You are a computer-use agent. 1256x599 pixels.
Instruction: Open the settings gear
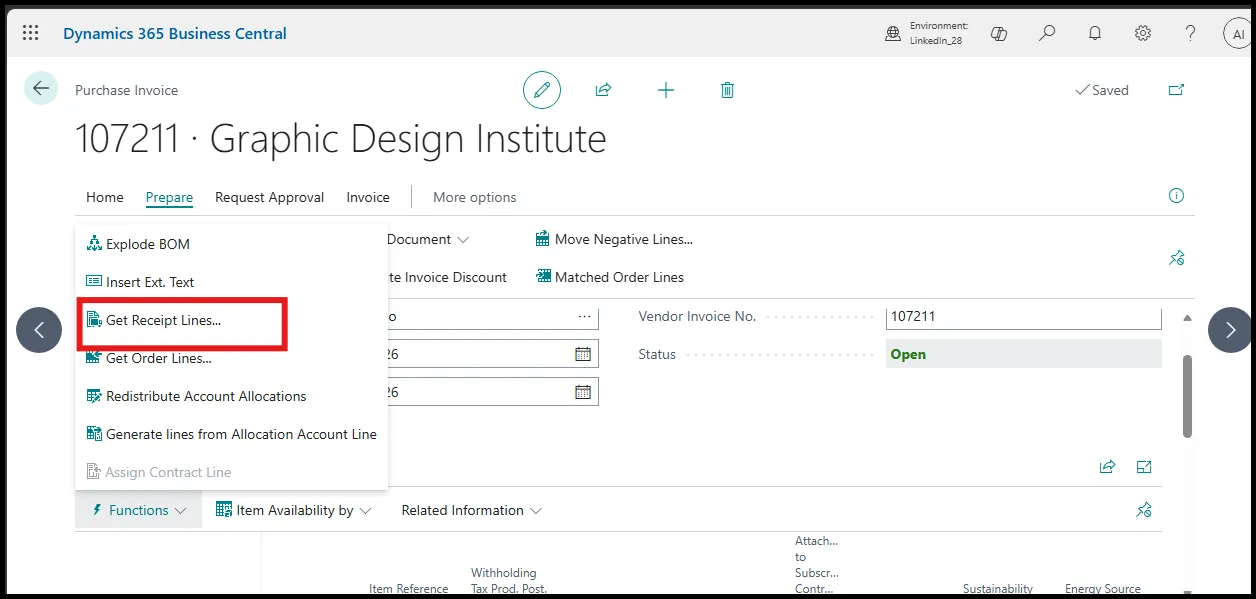[x=1143, y=33]
